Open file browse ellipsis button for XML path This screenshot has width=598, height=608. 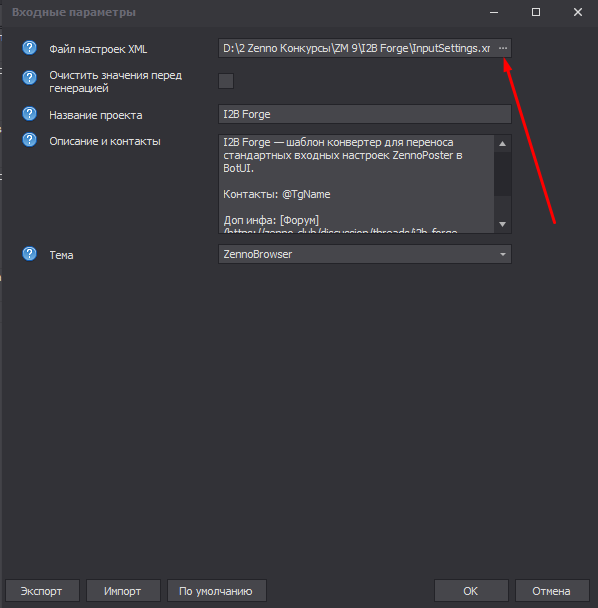click(x=503, y=48)
